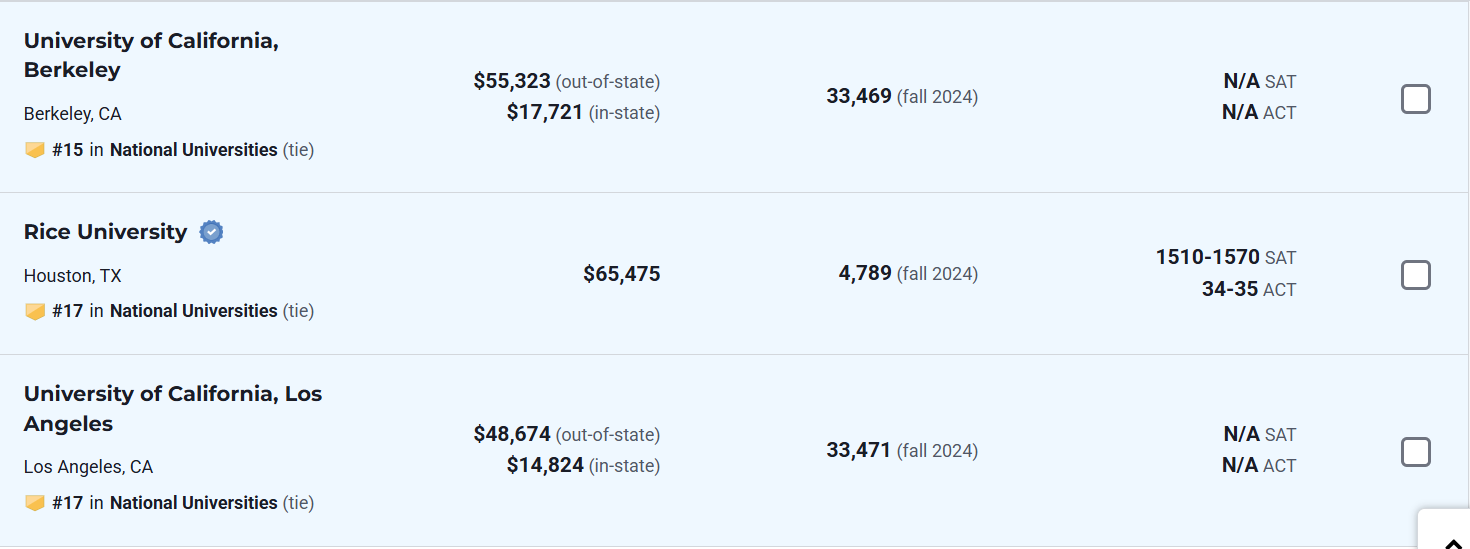Click the ranking badge icon under Rice University
The image size is (1470, 549).
(35, 311)
